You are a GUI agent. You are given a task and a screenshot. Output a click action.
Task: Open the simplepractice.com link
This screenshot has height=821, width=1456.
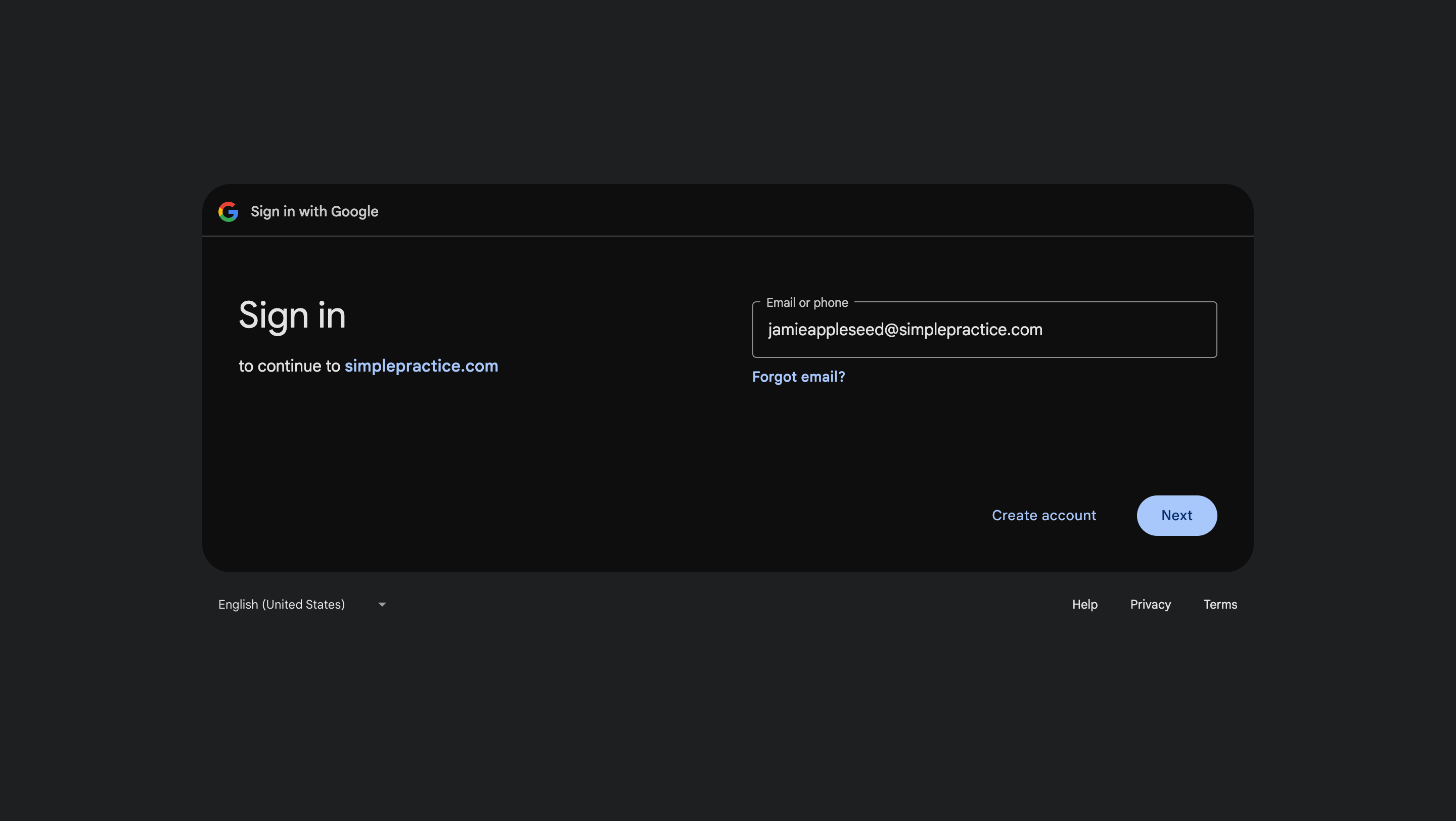tap(421, 366)
